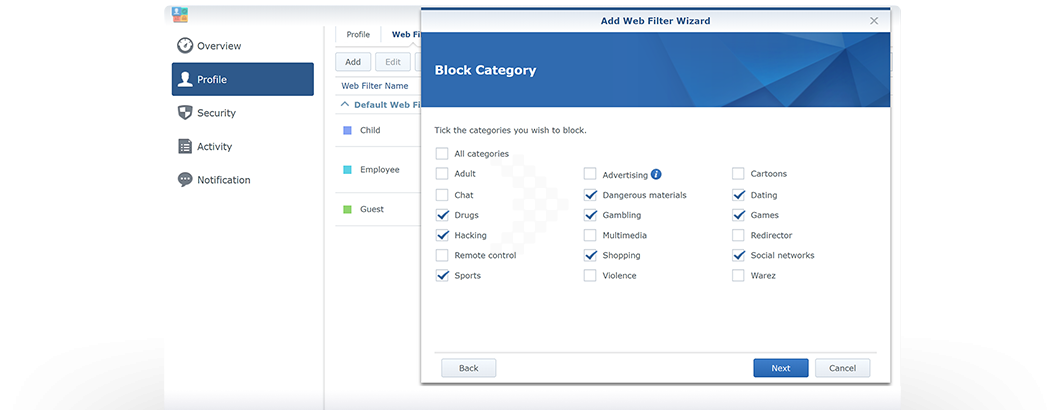Go Back in the wizard
The image size is (1060, 410).
[468, 368]
